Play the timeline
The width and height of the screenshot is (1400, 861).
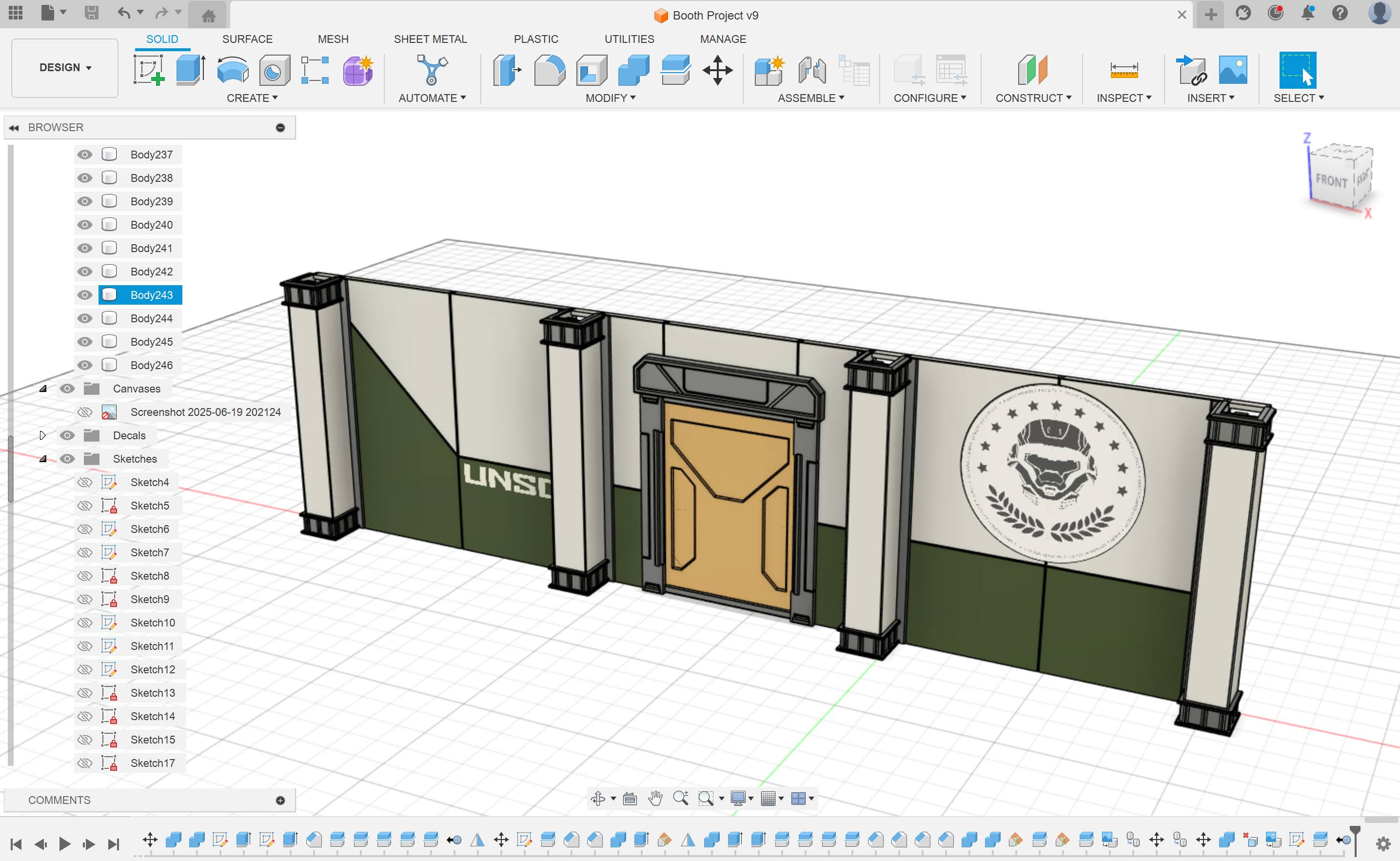[65, 843]
